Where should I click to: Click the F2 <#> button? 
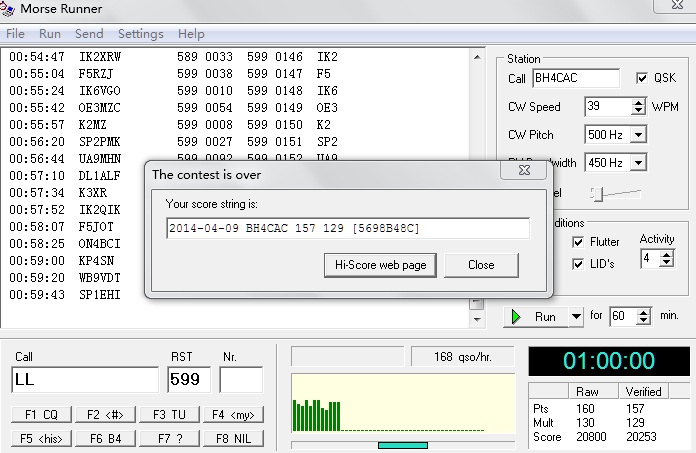tap(105, 415)
